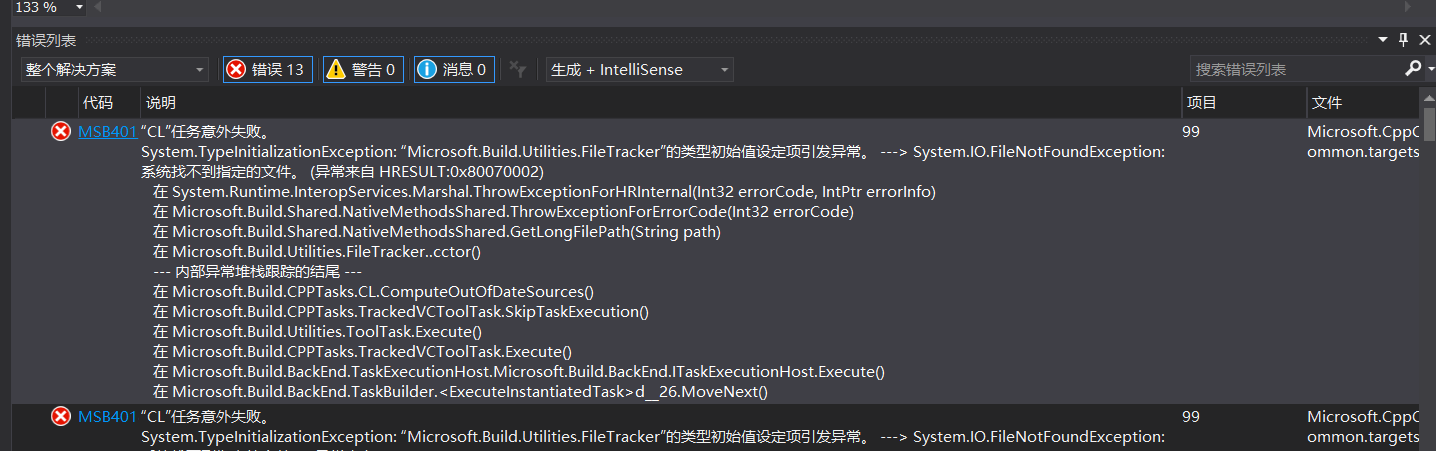
Task: Click the search magnifier icon
Action: click(x=1412, y=69)
